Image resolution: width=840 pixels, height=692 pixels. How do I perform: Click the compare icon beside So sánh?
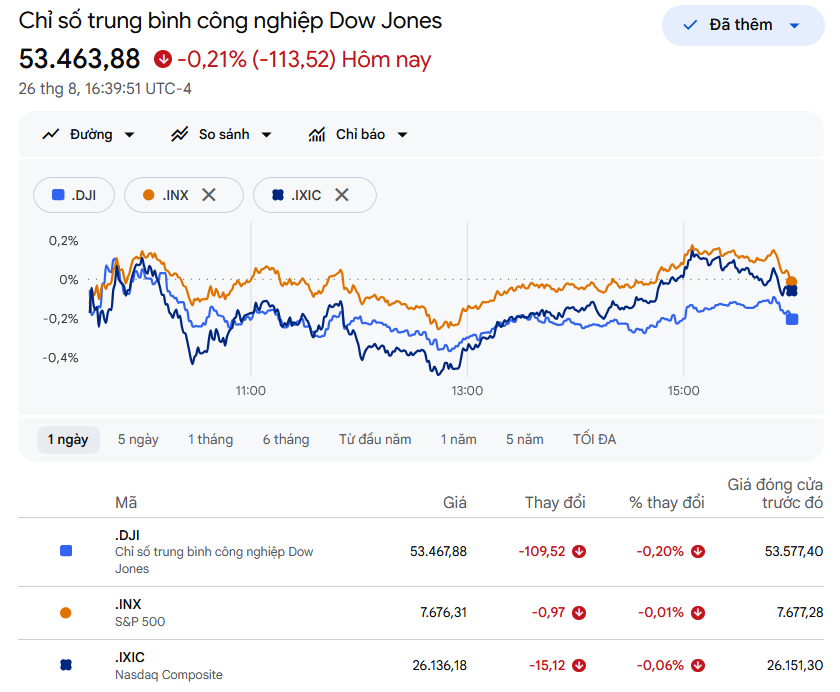pyautogui.click(x=179, y=134)
